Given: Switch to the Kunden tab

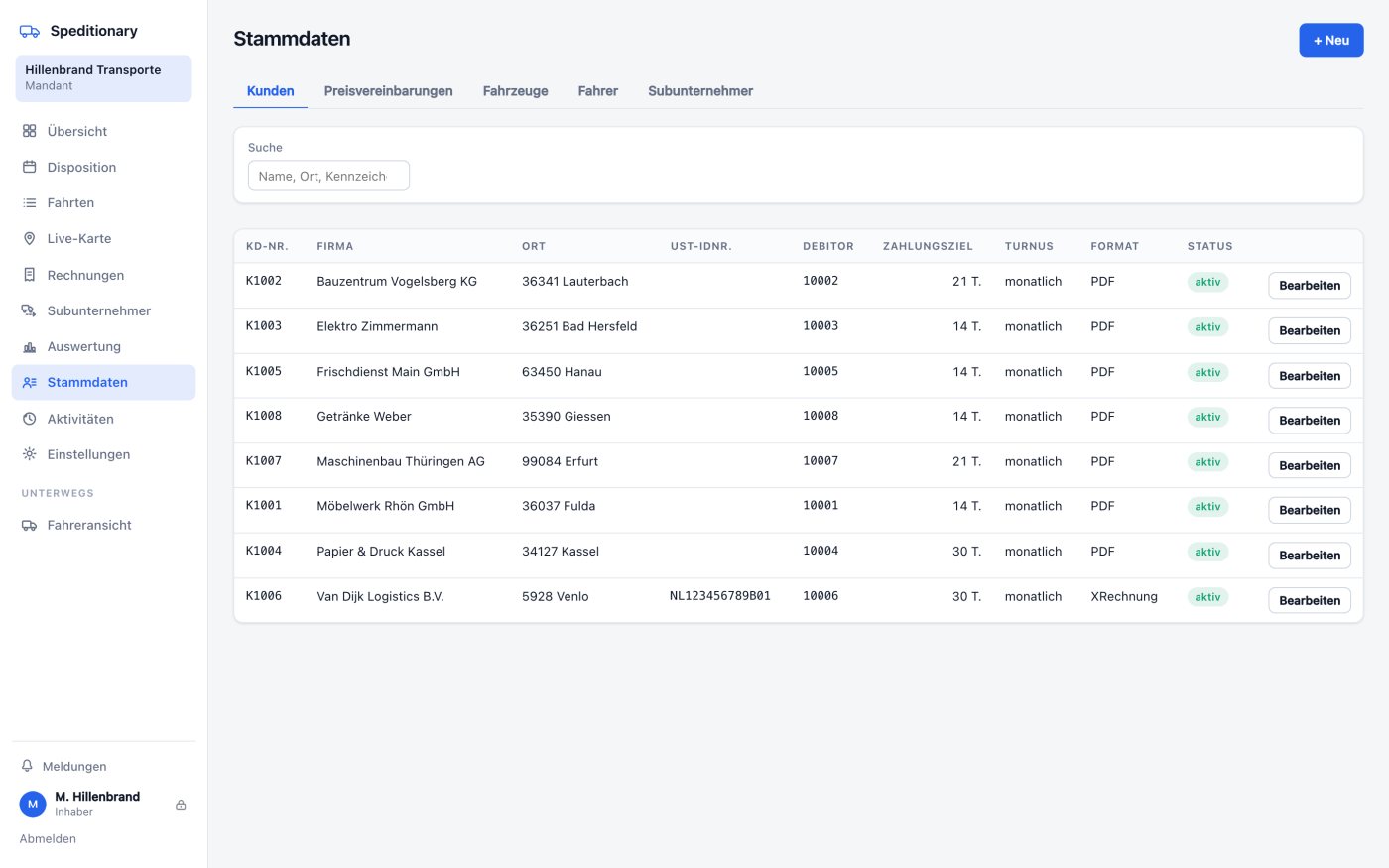Looking at the screenshot, I should (x=271, y=91).
